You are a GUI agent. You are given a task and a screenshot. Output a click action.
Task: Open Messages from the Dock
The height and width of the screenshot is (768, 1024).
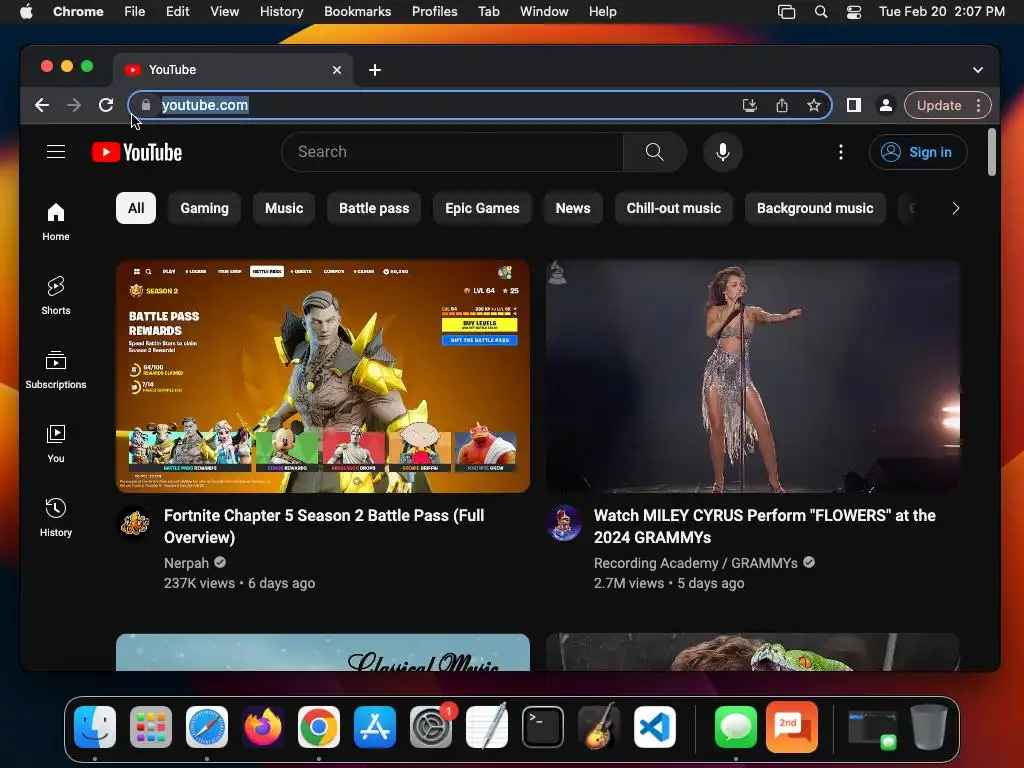(735, 727)
